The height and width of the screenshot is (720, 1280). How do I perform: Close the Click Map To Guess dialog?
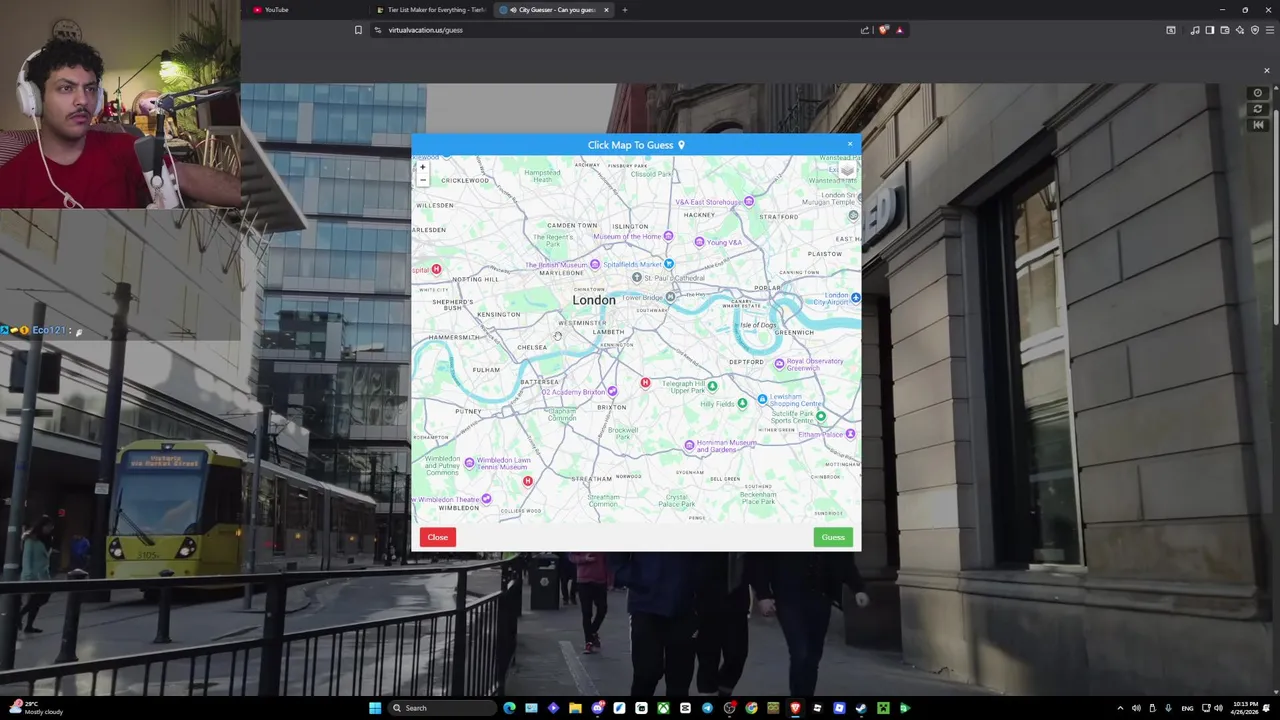850,144
